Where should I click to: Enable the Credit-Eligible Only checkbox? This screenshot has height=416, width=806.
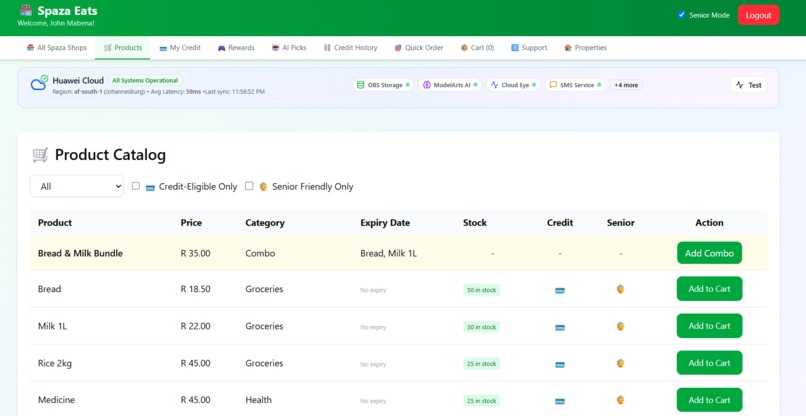click(x=136, y=186)
